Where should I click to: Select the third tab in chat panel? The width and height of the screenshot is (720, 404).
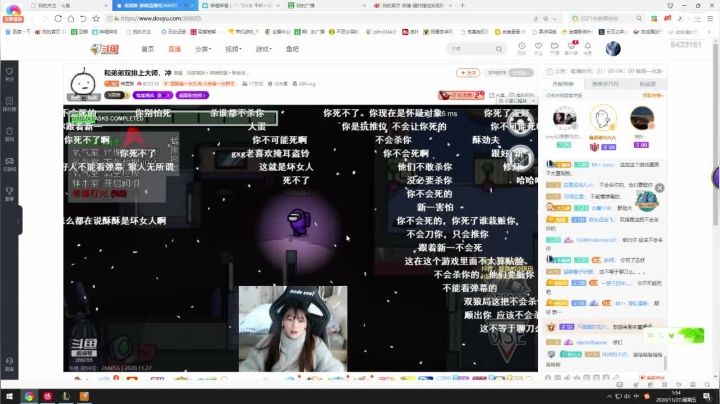pyautogui.click(x=647, y=84)
